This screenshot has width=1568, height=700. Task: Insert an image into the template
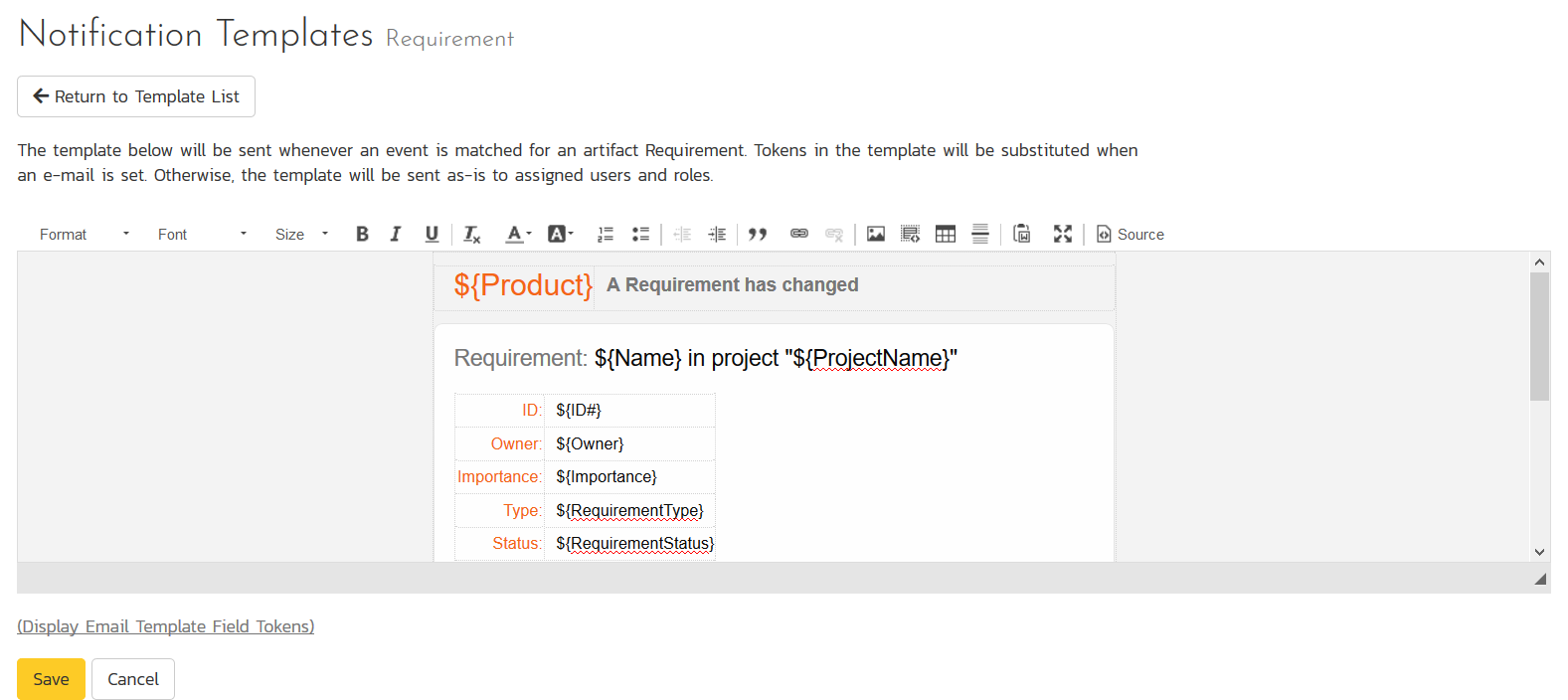[x=875, y=234]
